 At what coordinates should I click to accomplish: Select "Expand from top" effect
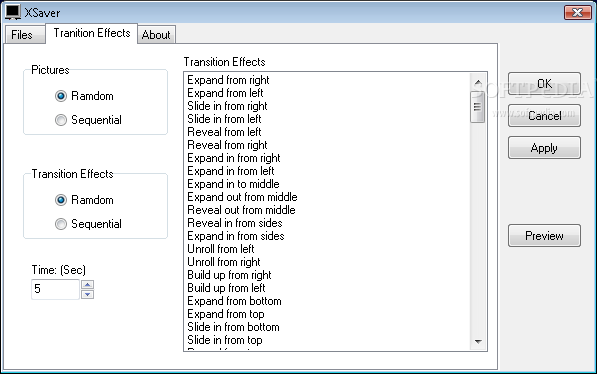226,314
